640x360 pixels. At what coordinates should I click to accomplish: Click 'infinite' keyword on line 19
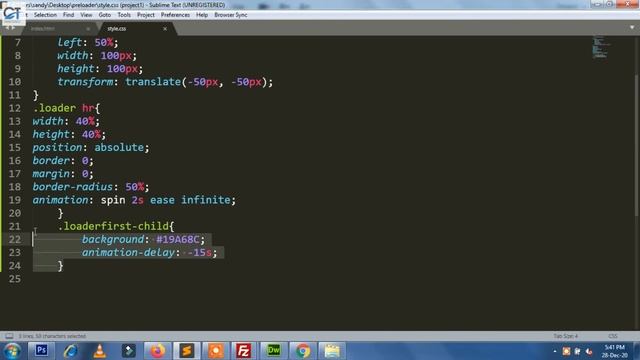tap(206, 200)
